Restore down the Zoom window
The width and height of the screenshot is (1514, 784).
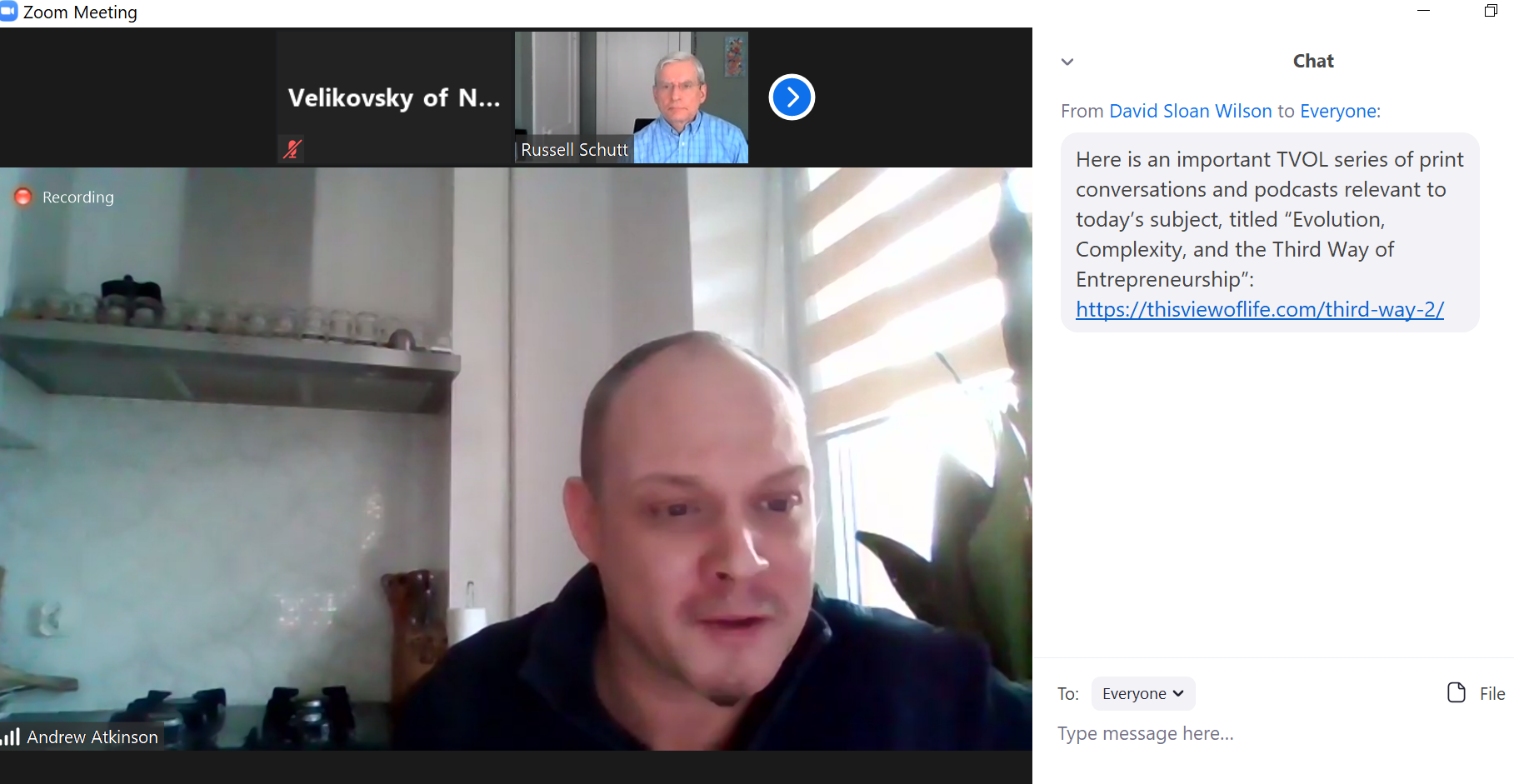(x=1491, y=11)
